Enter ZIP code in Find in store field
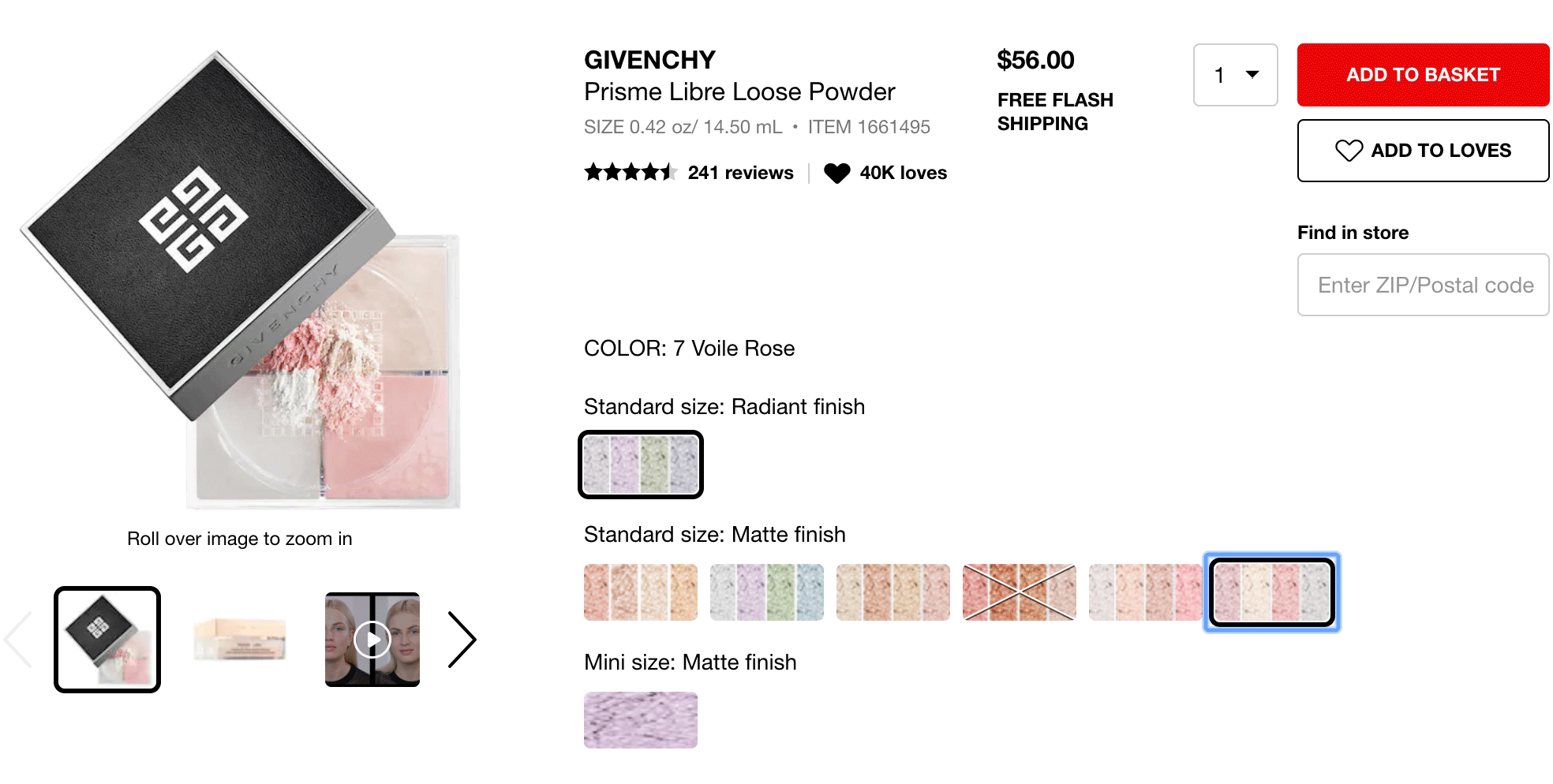This screenshot has width=1553, height=784. coord(1423,285)
